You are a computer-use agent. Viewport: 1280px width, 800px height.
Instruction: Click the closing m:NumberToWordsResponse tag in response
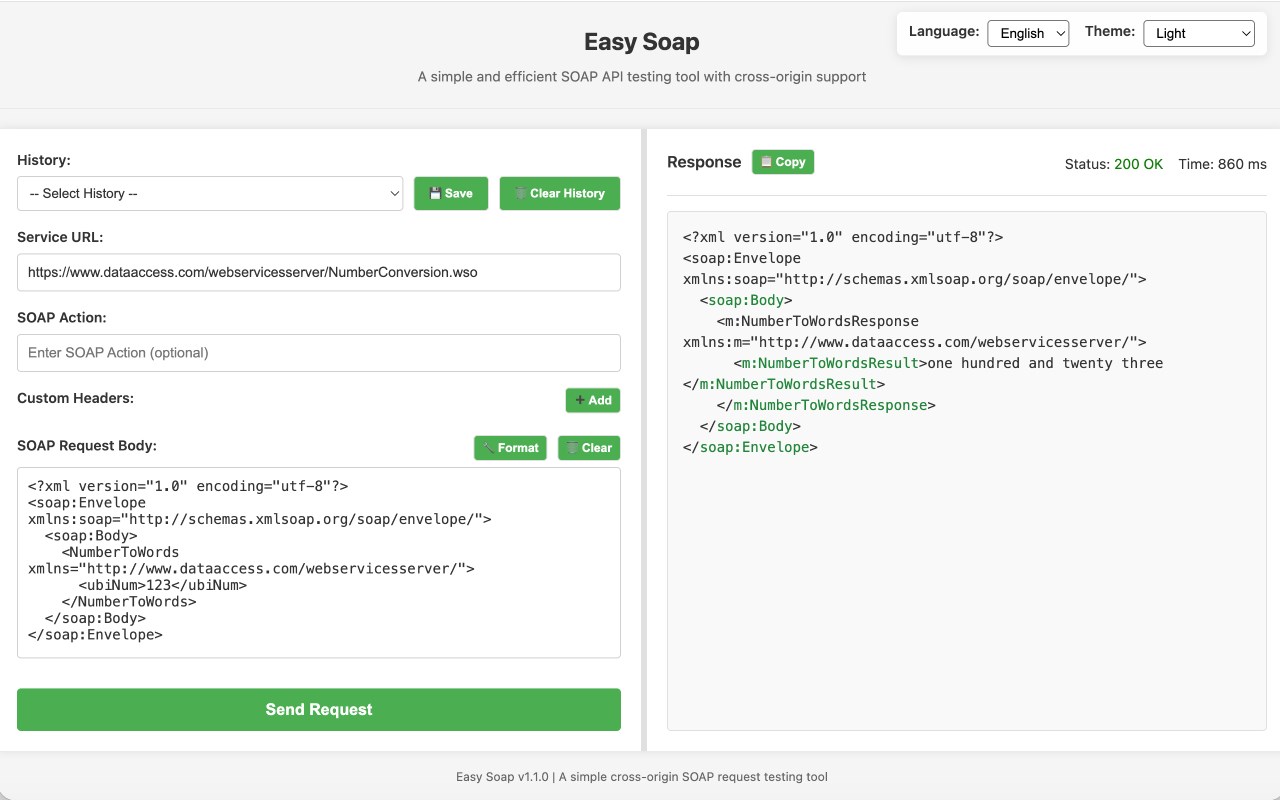tap(826, 405)
